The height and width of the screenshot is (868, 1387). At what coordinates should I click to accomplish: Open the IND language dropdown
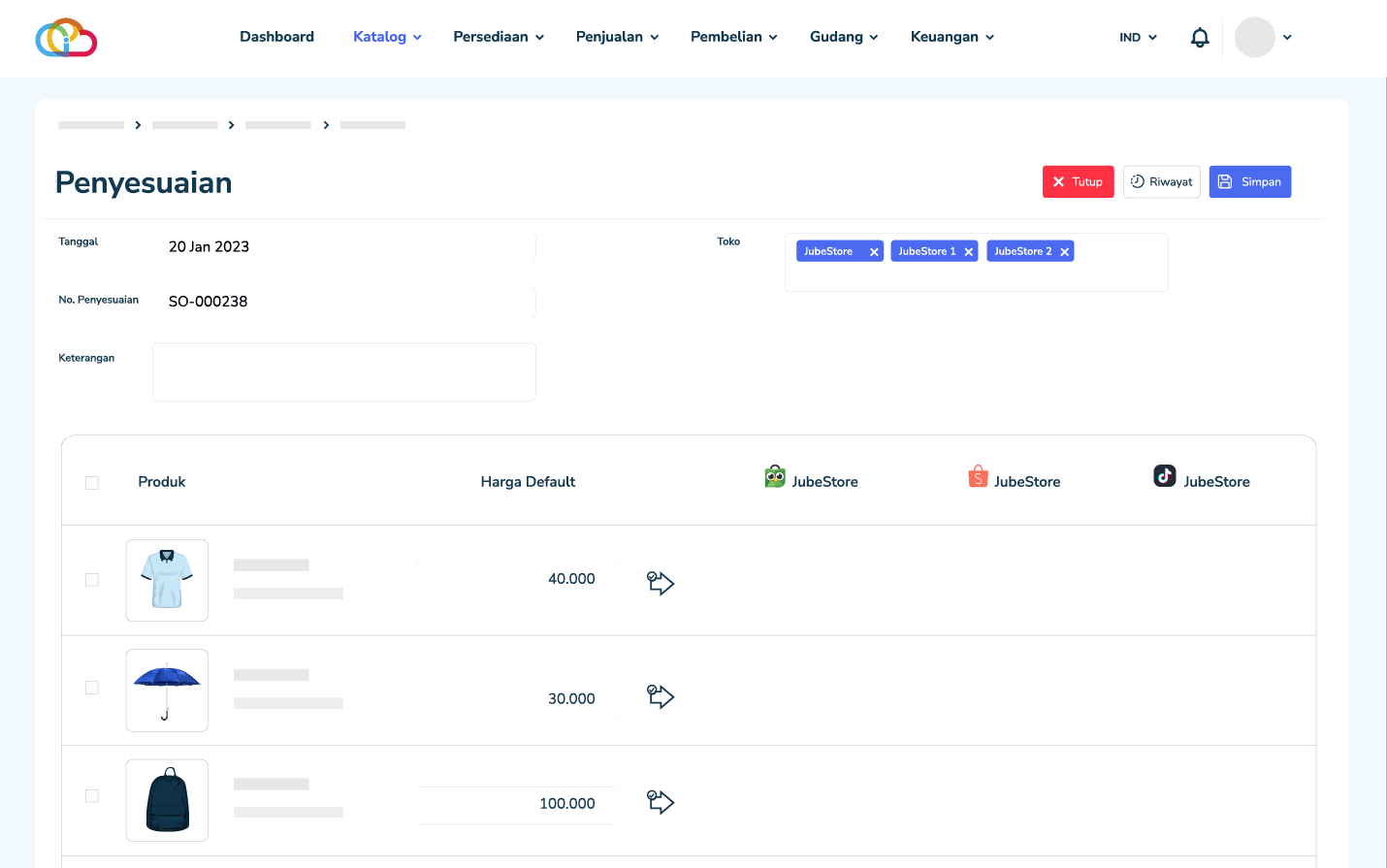[1138, 38]
